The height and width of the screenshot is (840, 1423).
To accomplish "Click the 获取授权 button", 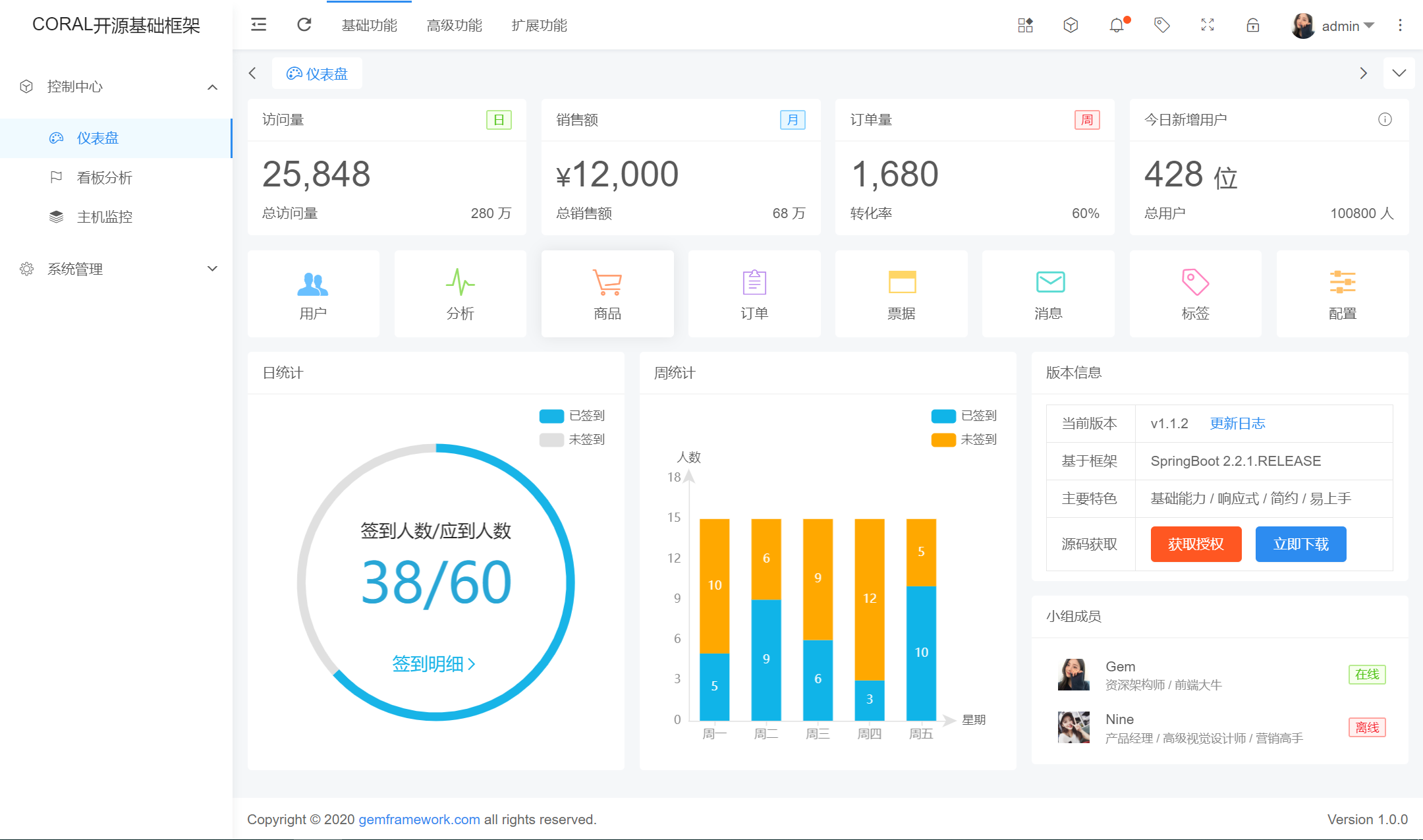I will pyautogui.click(x=1196, y=544).
